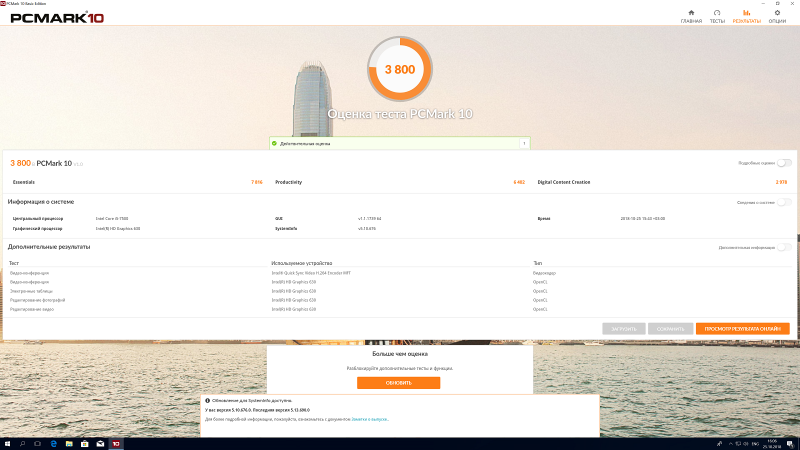Open the taskbar clock and date

[772, 444]
